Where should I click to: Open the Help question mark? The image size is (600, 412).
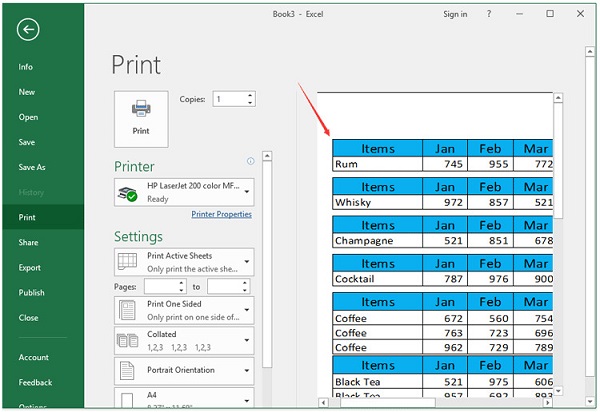pos(489,14)
